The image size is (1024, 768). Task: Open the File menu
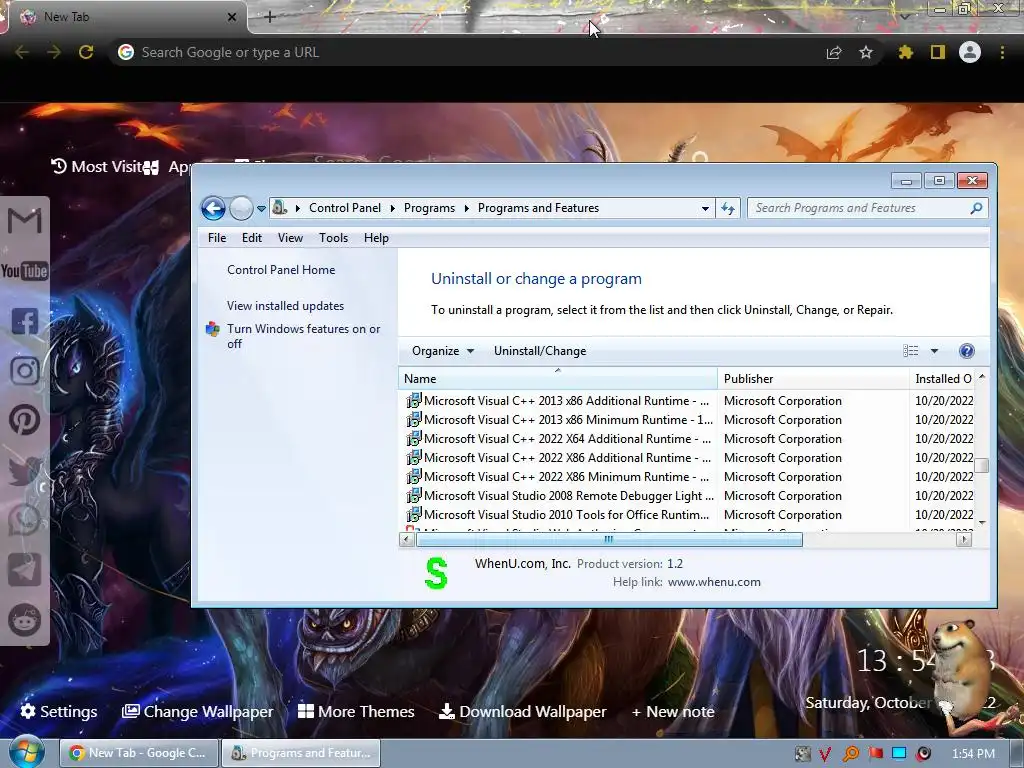click(x=217, y=238)
